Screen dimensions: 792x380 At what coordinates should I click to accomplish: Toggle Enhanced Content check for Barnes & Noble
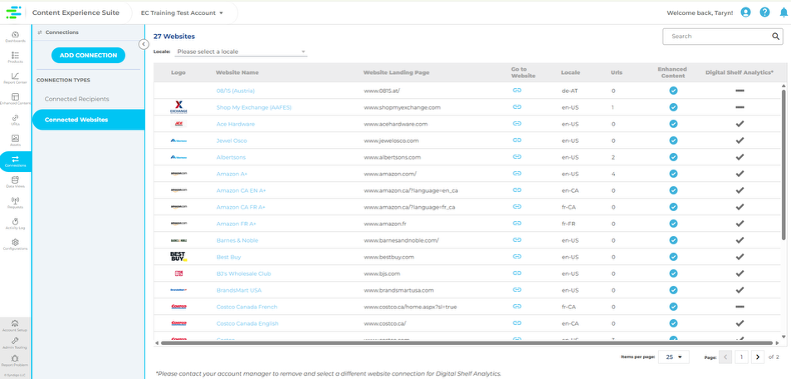point(673,240)
